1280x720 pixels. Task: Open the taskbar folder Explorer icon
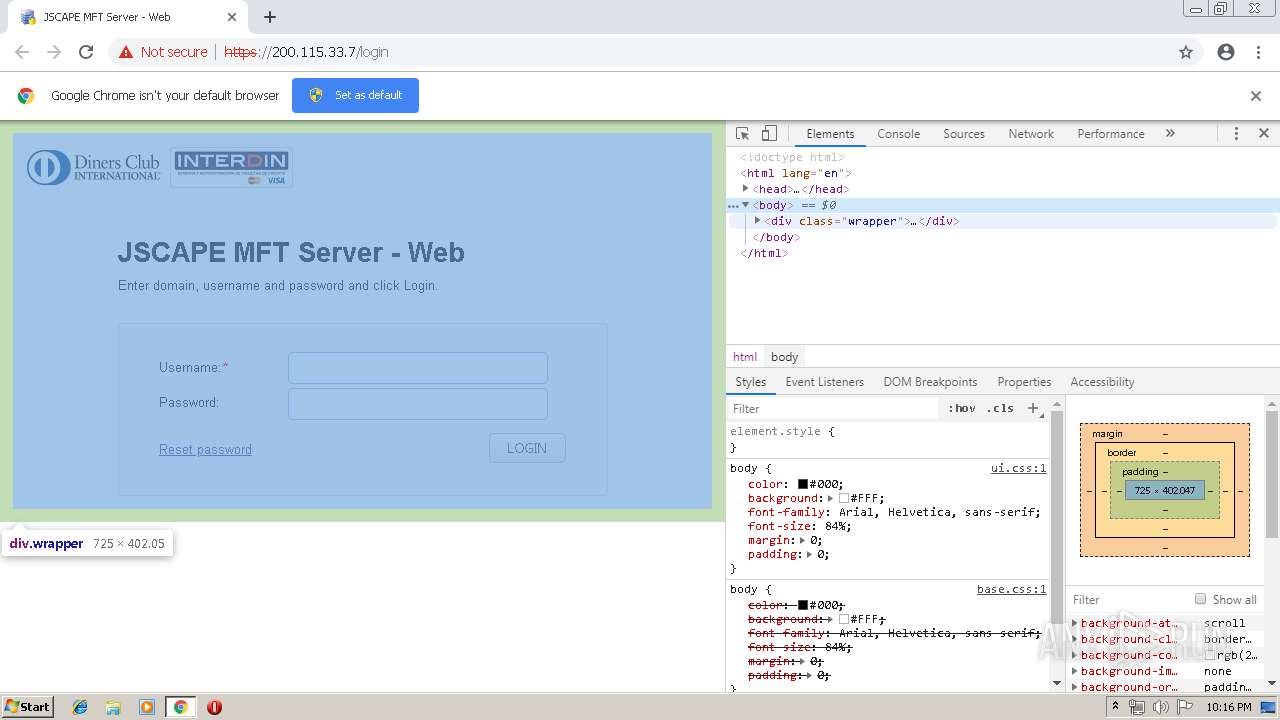113,707
